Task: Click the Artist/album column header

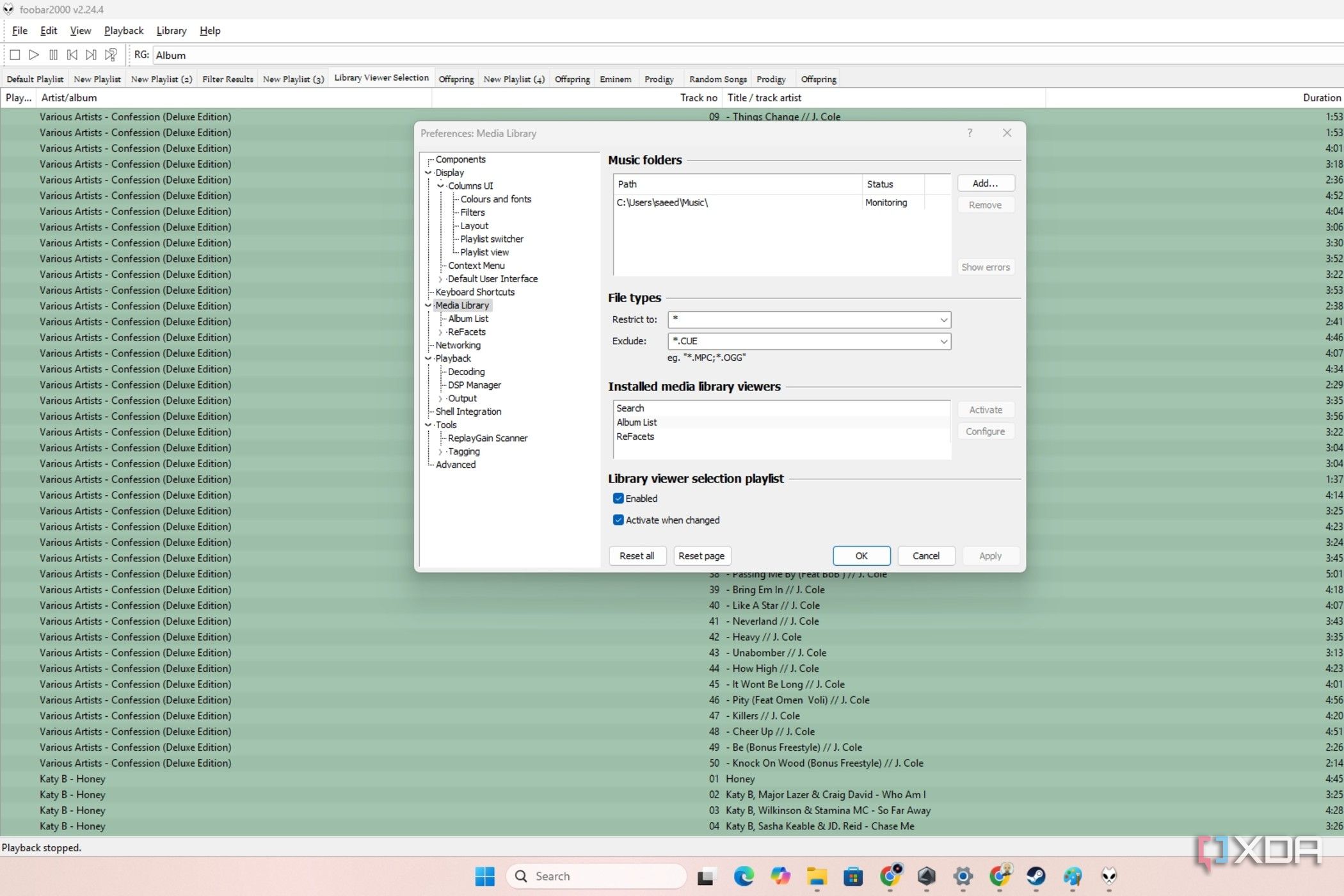Action: pyautogui.click(x=234, y=98)
